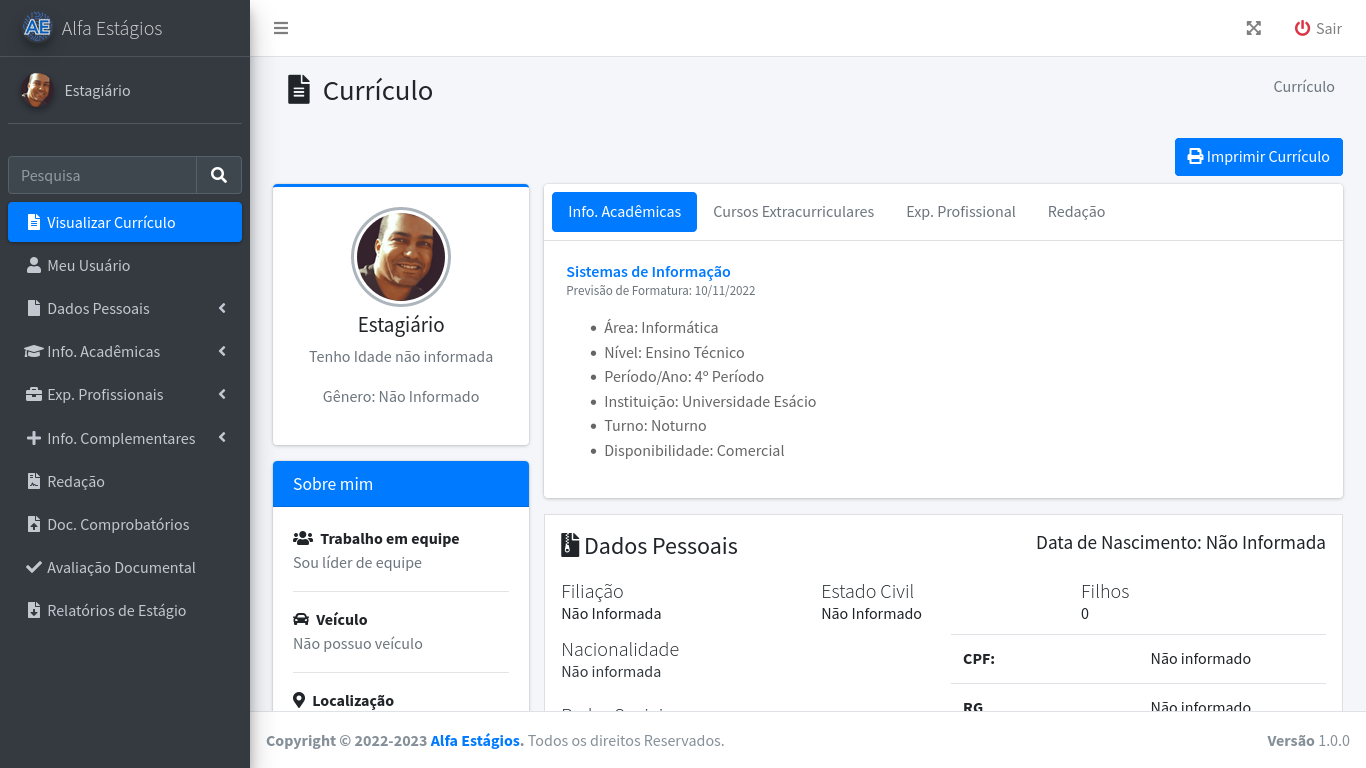Toggle the sidebar with the hamburger icon
The image size is (1366, 768).
point(281,28)
